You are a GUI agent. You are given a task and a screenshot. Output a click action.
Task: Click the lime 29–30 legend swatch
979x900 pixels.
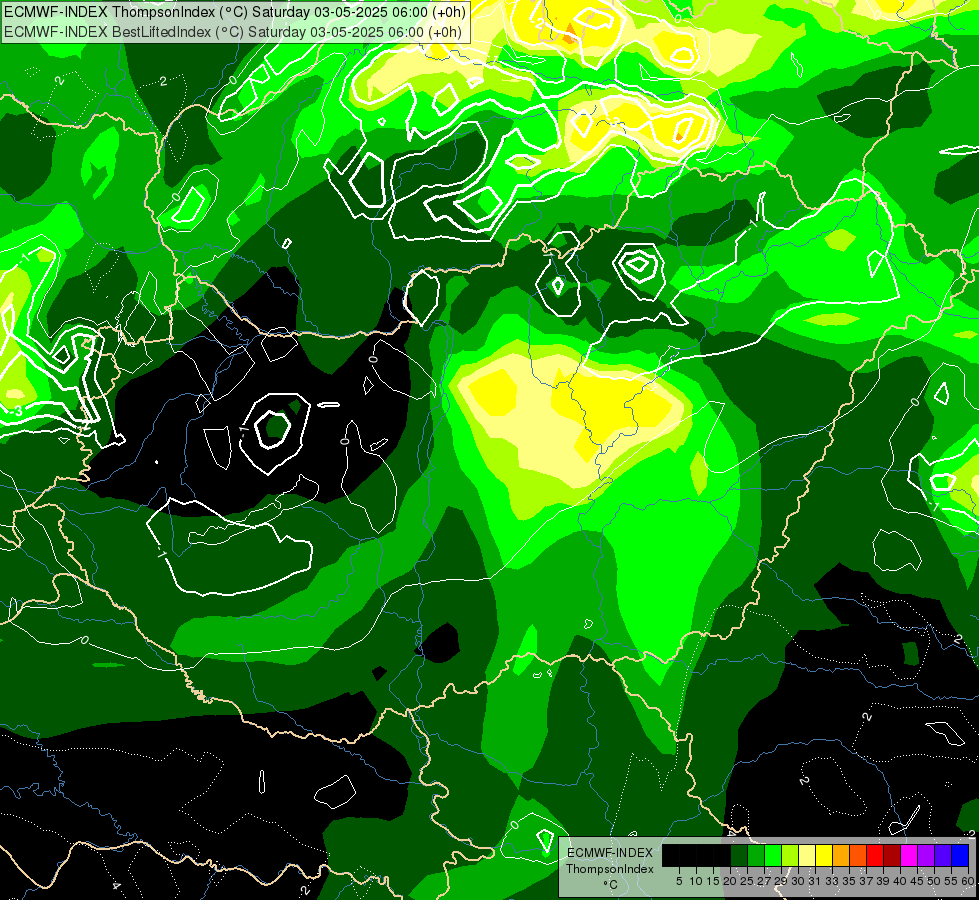[x=790, y=855]
